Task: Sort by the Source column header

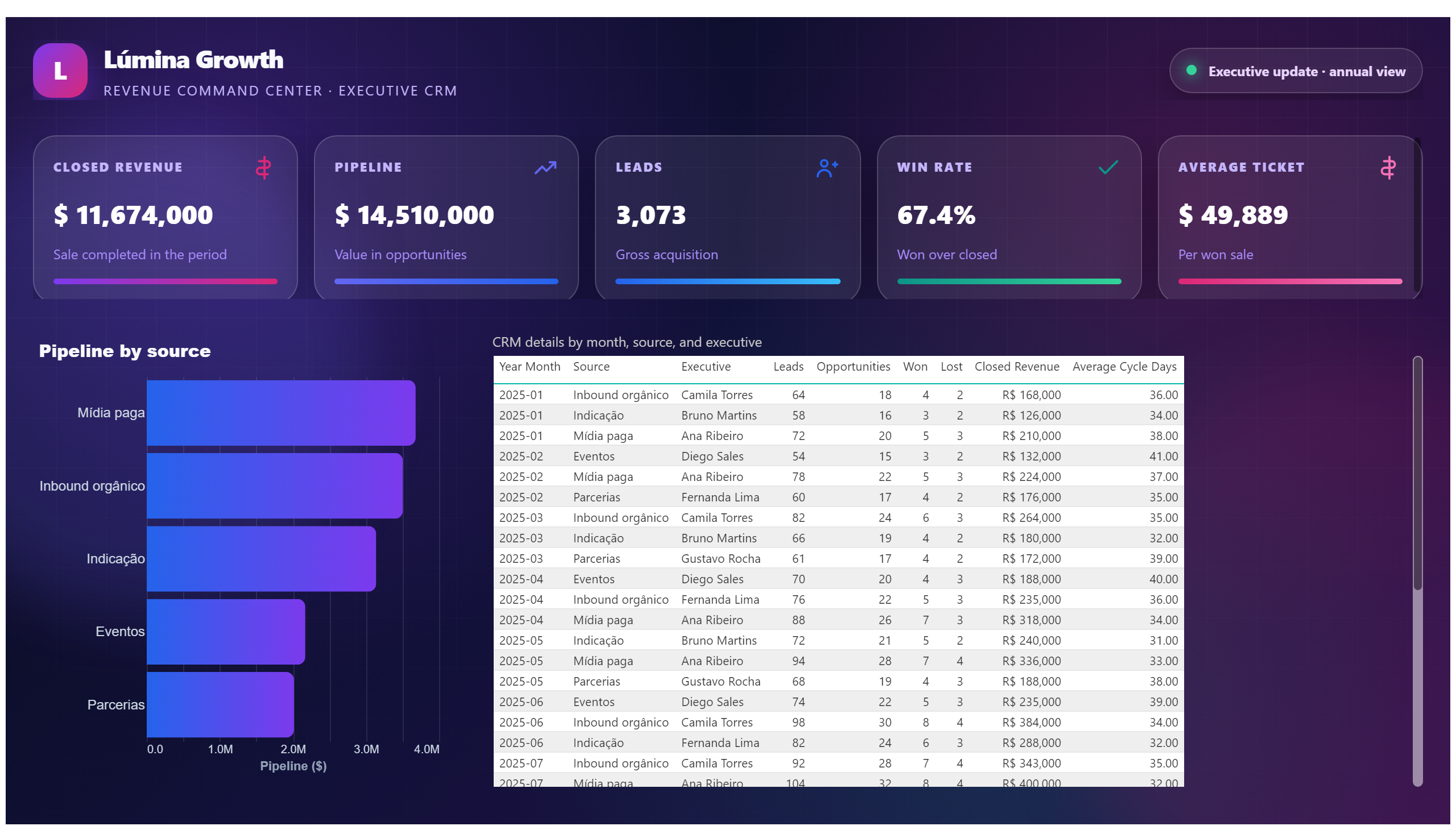Action: click(x=591, y=367)
